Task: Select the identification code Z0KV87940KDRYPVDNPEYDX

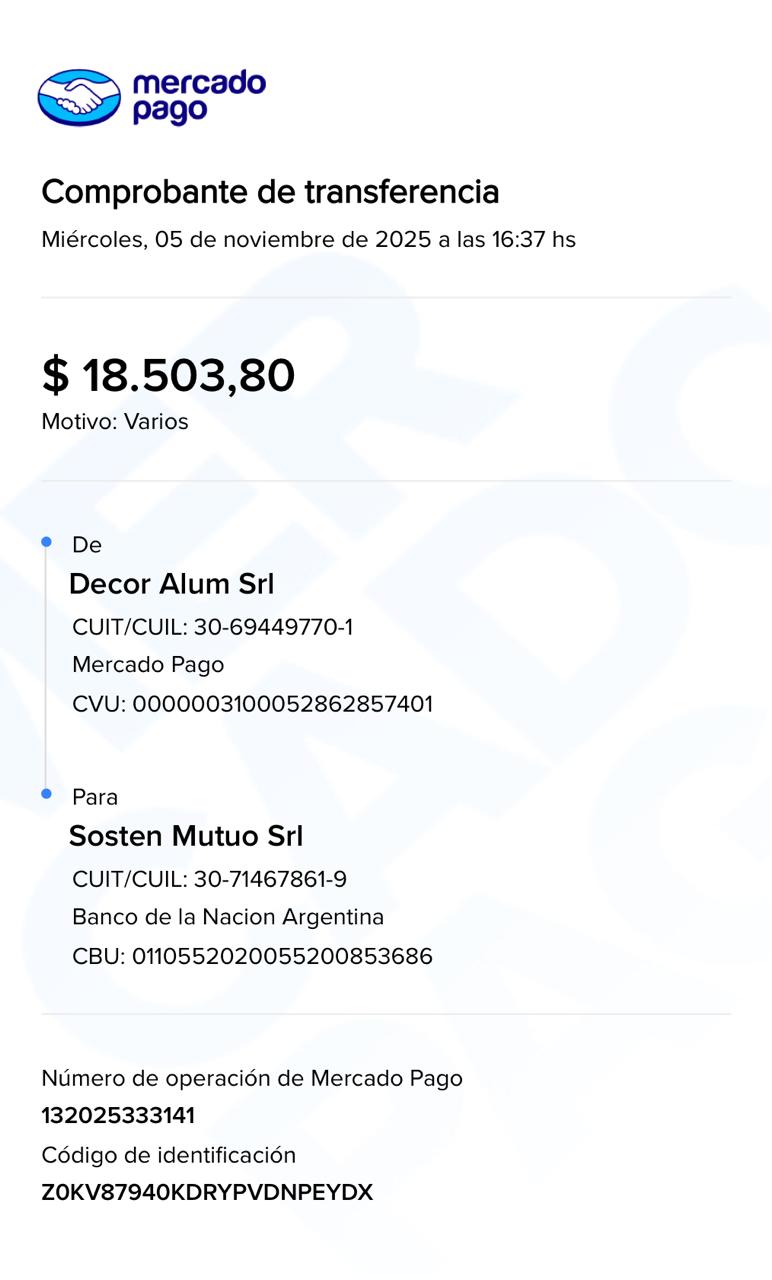Action: (207, 1193)
